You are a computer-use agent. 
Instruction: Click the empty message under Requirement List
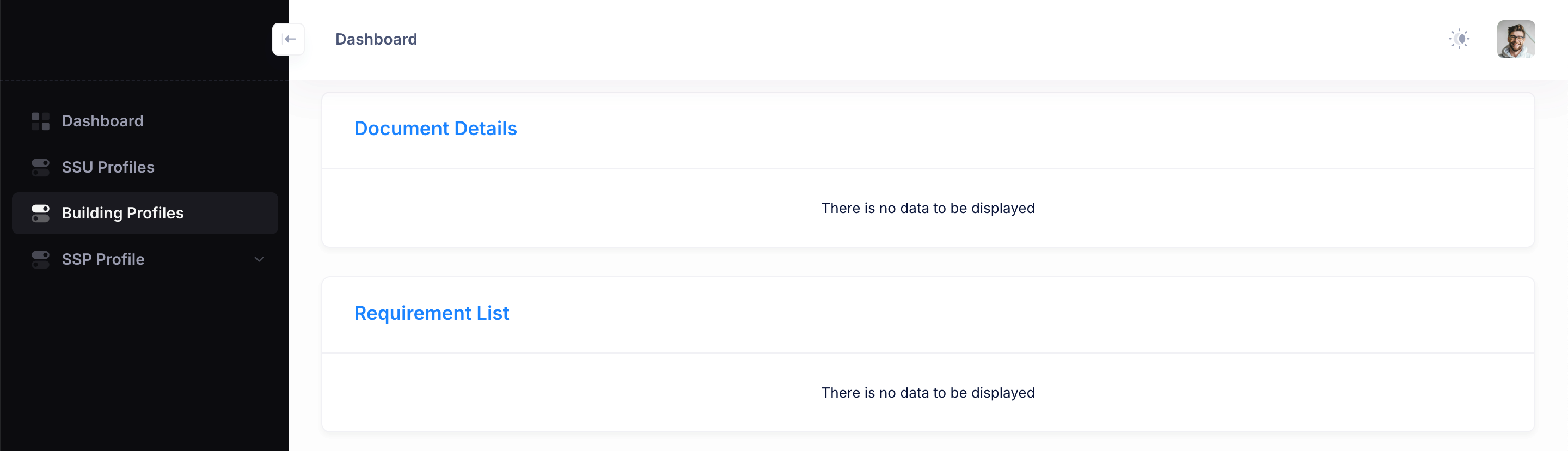[927, 393]
